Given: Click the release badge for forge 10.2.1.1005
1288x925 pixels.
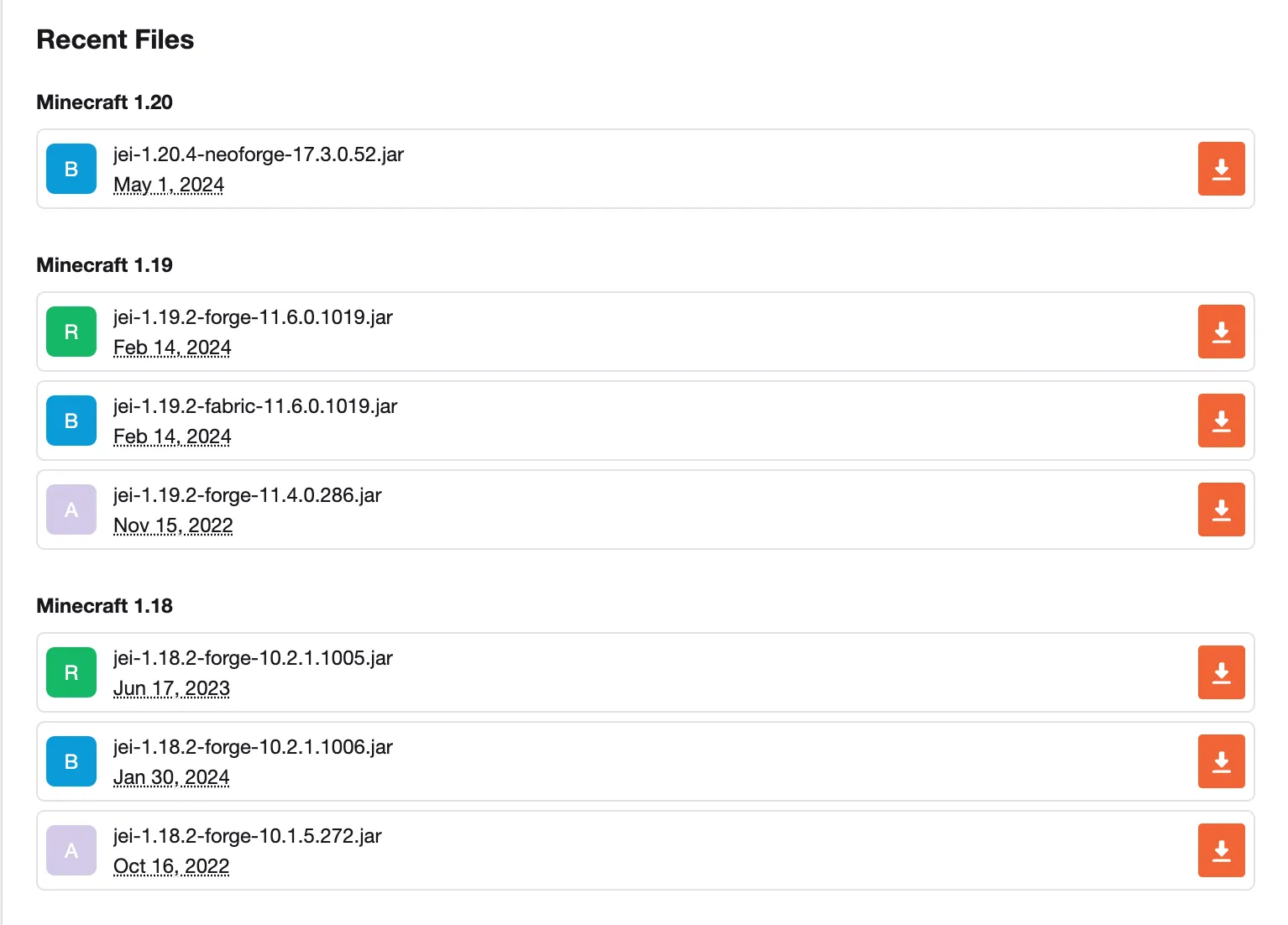Looking at the screenshot, I should point(71,672).
